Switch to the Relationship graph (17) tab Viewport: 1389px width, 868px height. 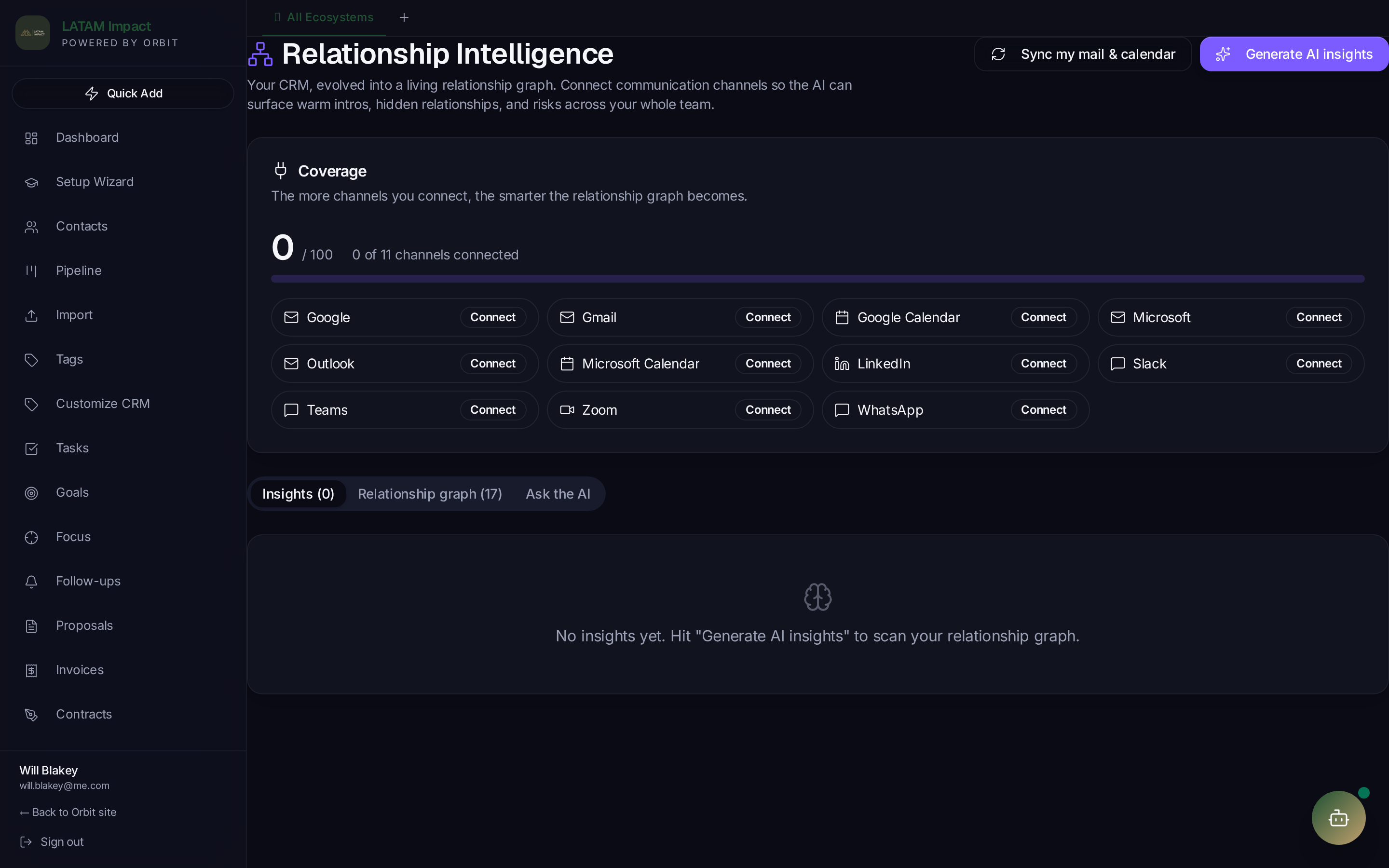(x=430, y=494)
